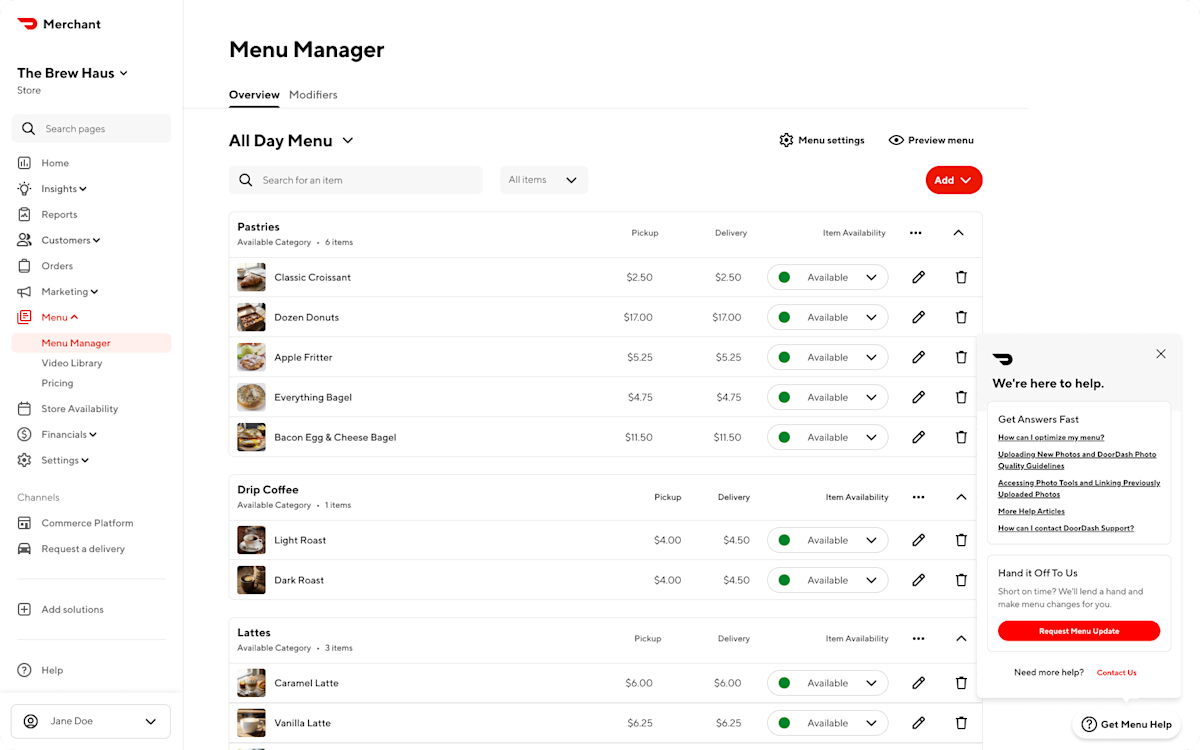Screen dimensions: 1200x750
Task: Open the Pastries category ellipsis menu
Action: 915,232
